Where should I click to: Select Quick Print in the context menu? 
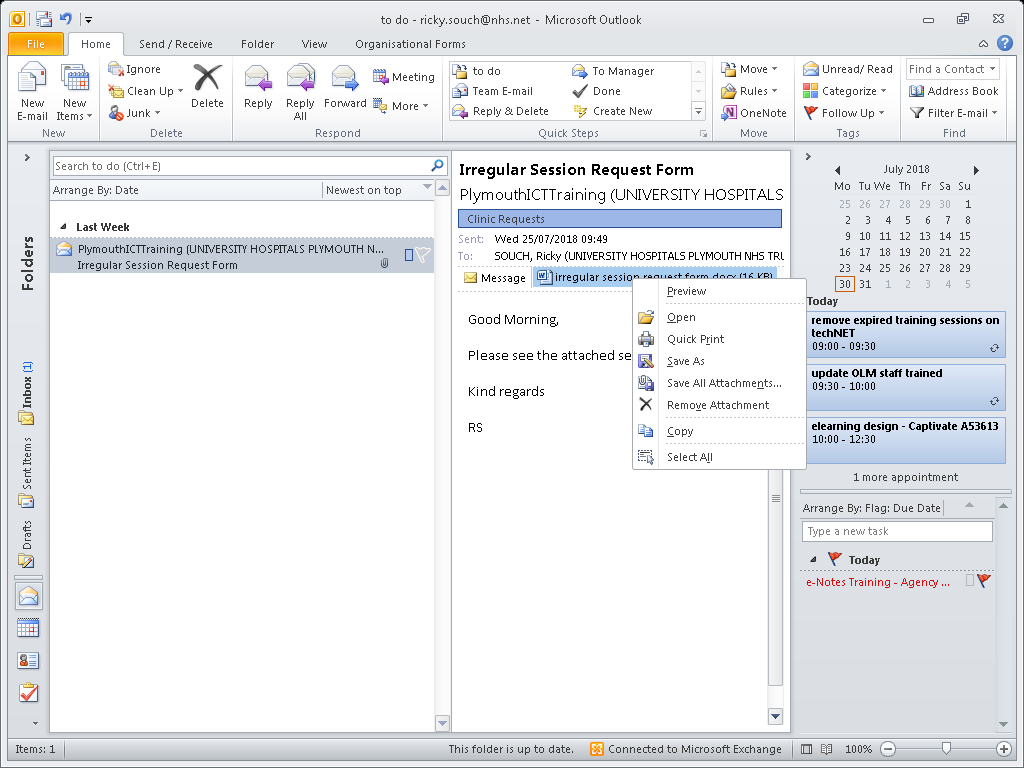pyautogui.click(x=696, y=339)
